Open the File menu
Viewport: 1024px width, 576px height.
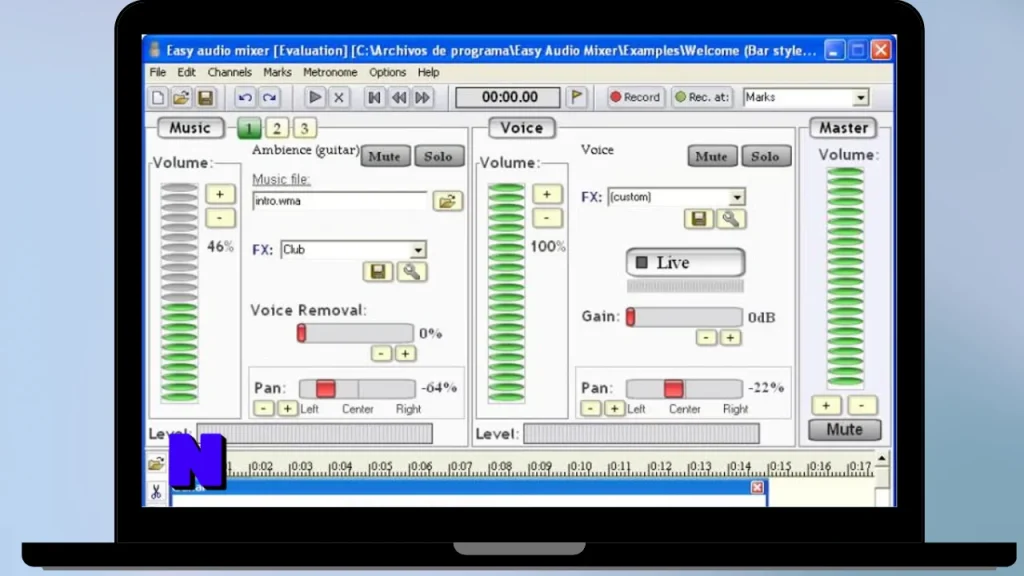coord(157,72)
